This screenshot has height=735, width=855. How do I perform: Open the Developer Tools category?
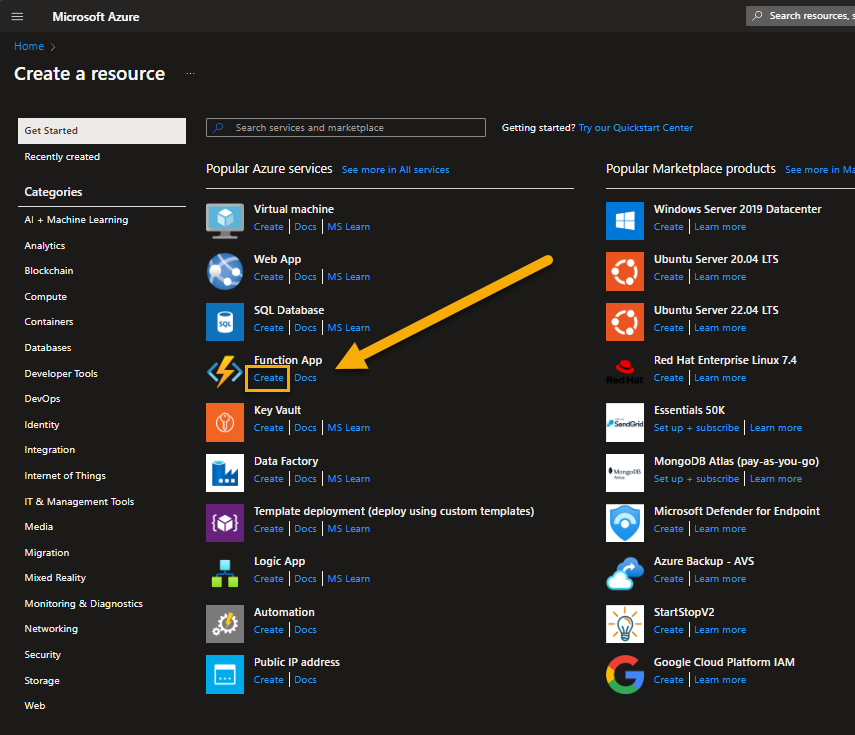61,373
